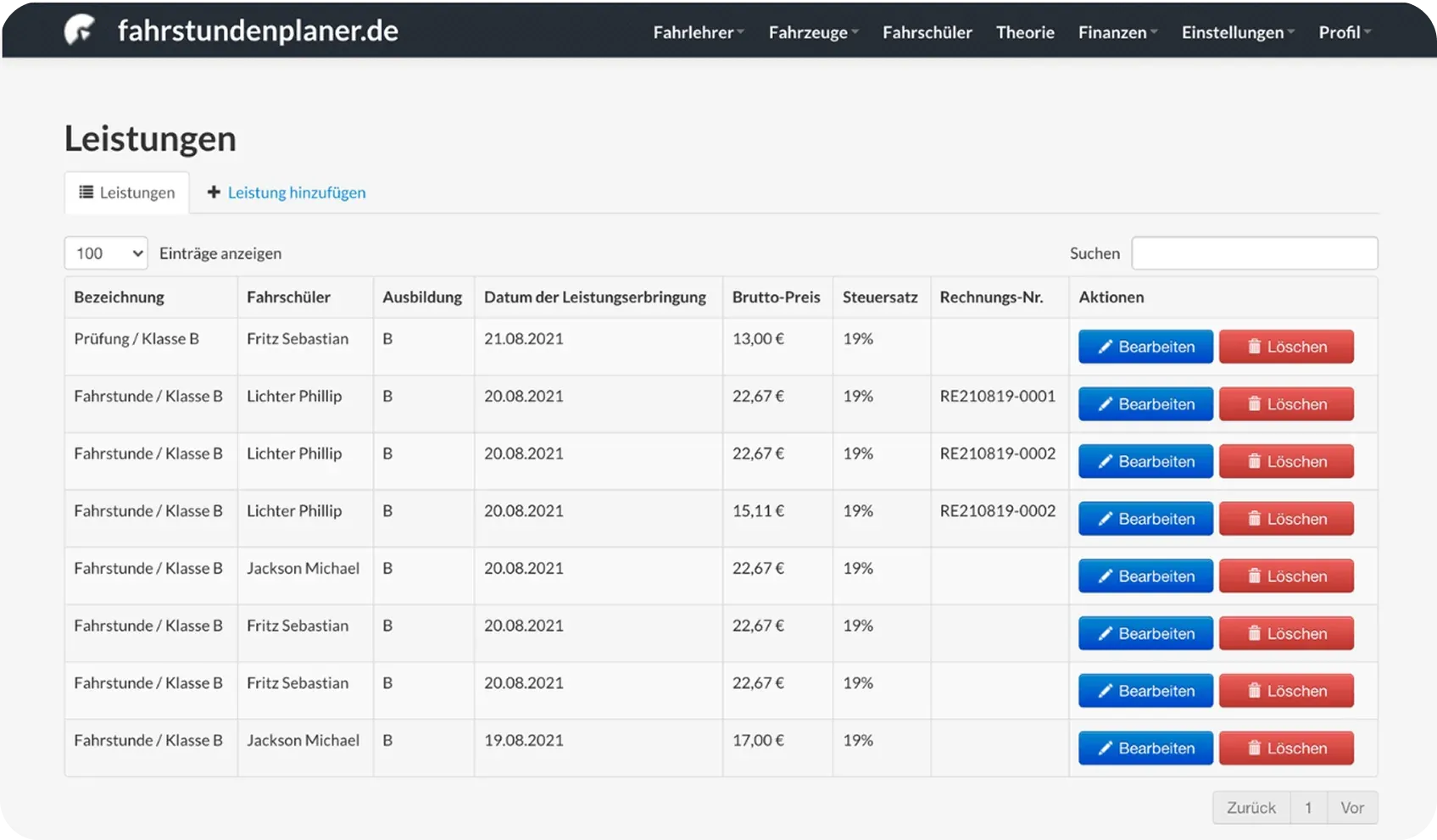The width and height of the screenshot is (1437, 840).
Task: Click the Zurück pagination button
Action: (1250, 808)
